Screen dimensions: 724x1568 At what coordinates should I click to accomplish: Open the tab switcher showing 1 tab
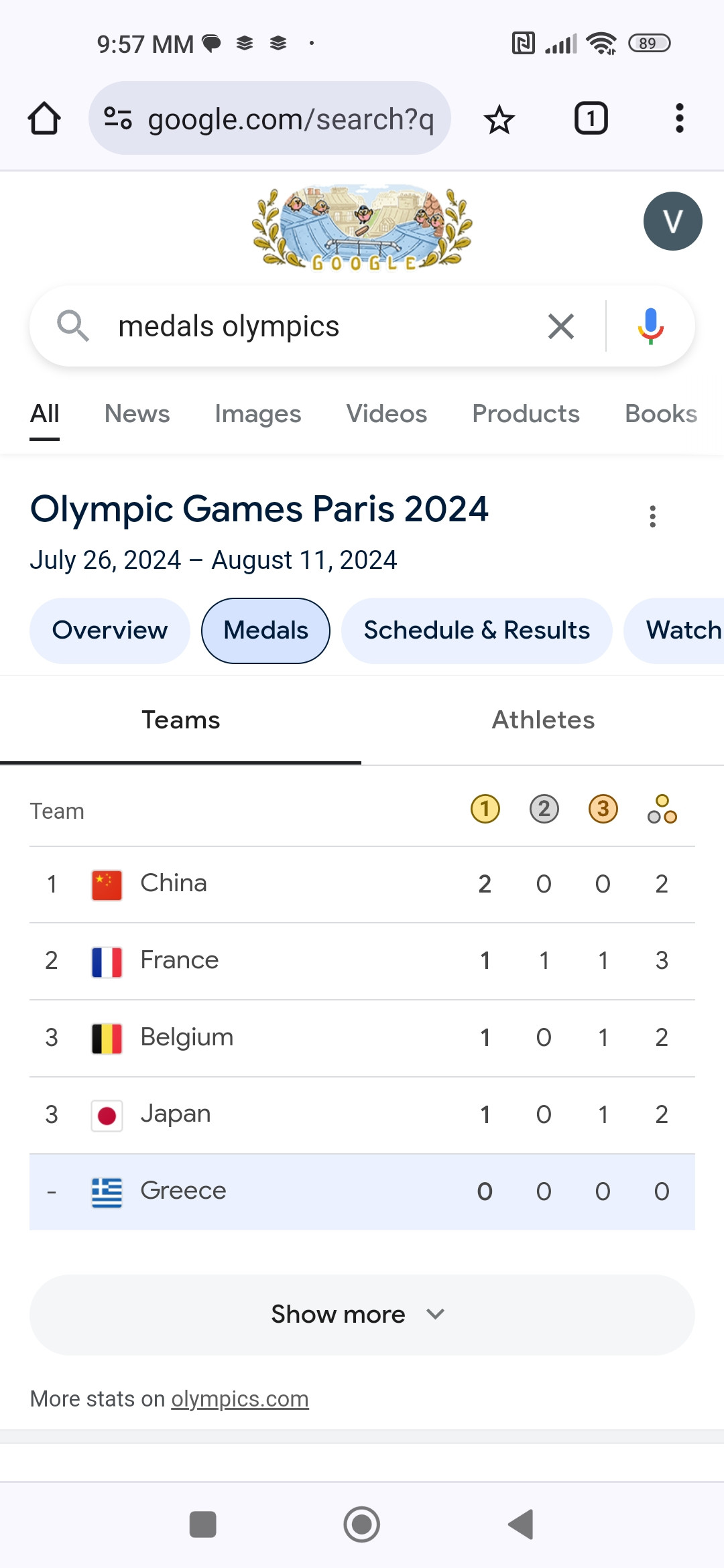[x=591, y=119]
